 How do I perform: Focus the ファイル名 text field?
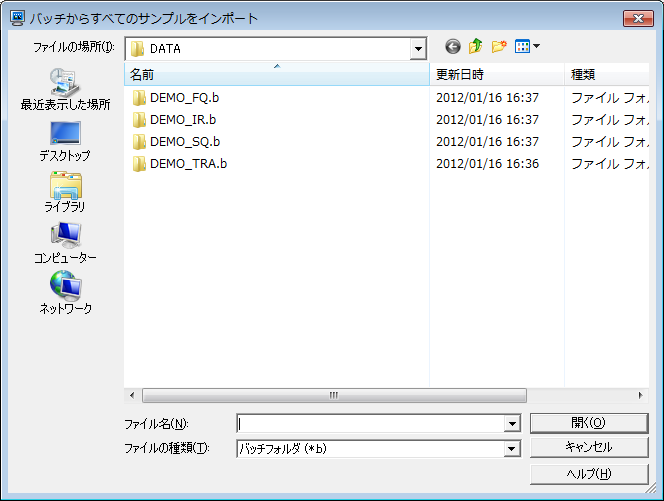click(371, 423)
